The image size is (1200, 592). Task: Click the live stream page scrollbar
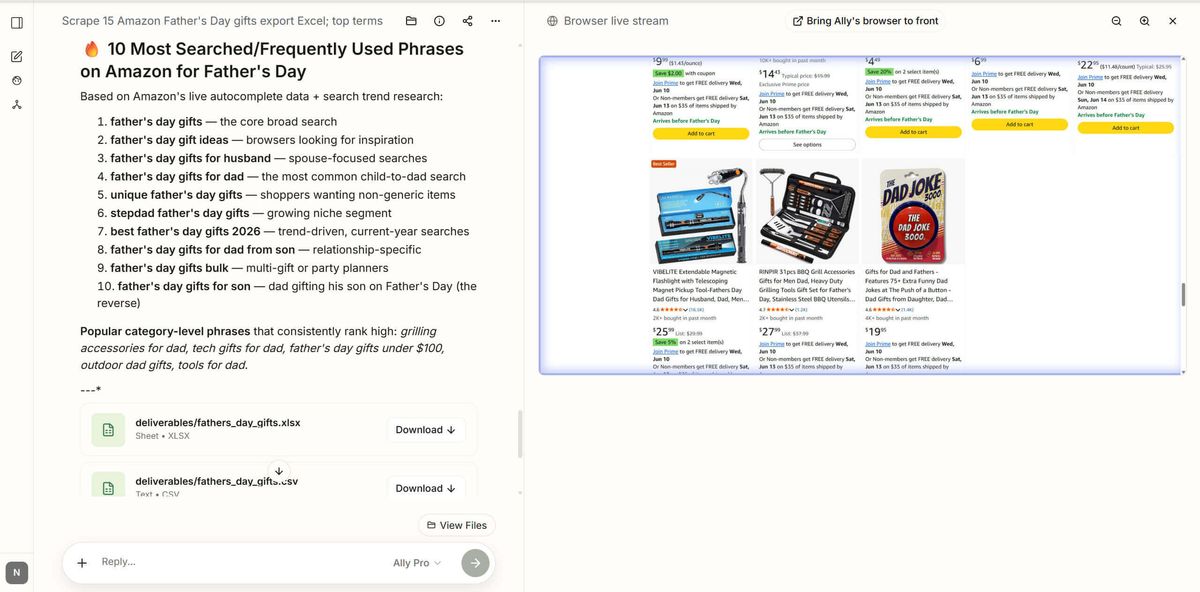tap(1181, 296)
